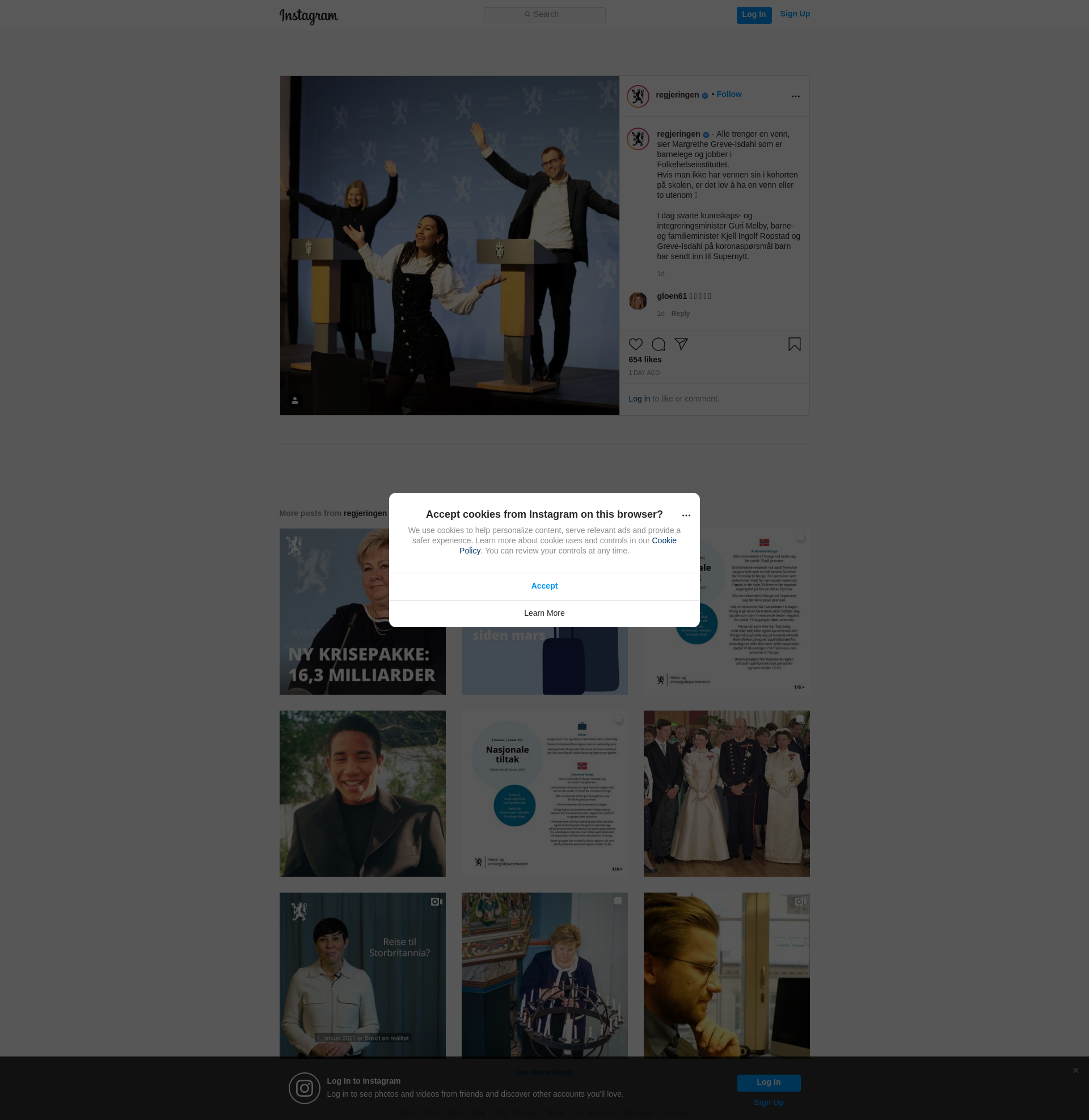
Task: Click the share paper plane icon
Action: pos(681,344)
